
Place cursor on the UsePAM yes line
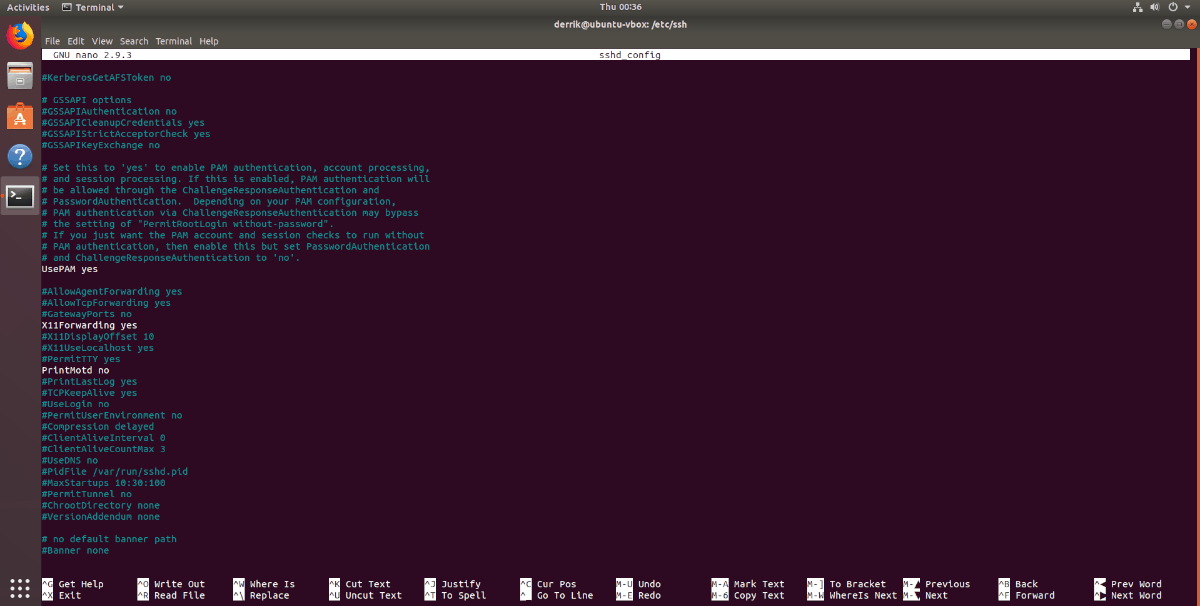click(69, 269)
